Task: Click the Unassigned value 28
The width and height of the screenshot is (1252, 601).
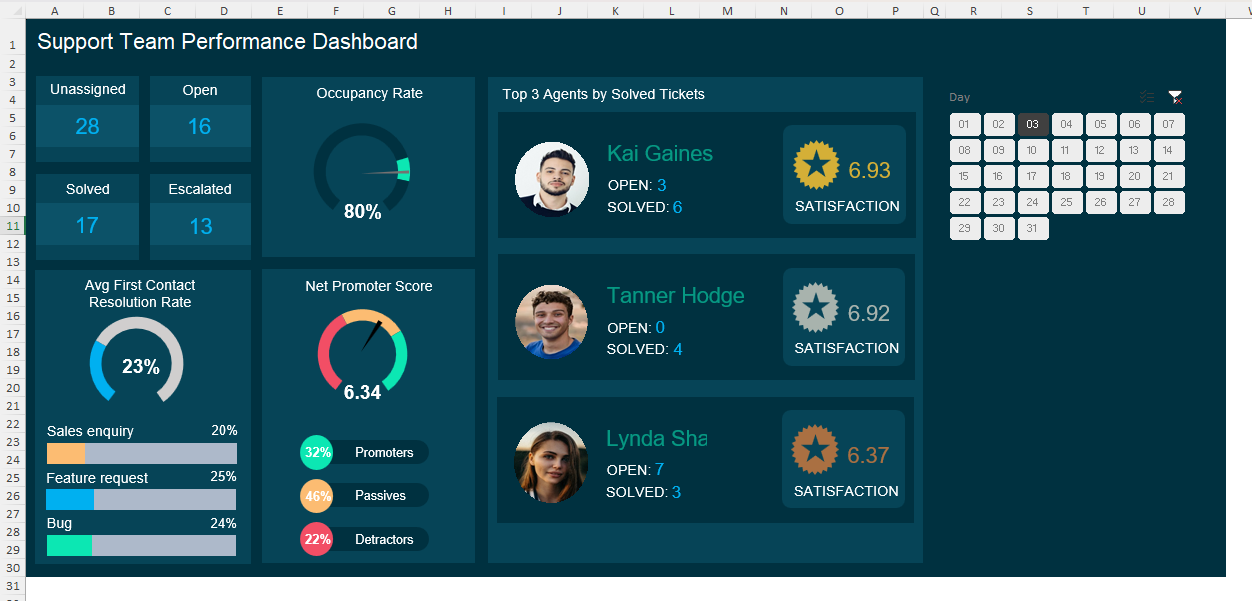Action: 87,126
